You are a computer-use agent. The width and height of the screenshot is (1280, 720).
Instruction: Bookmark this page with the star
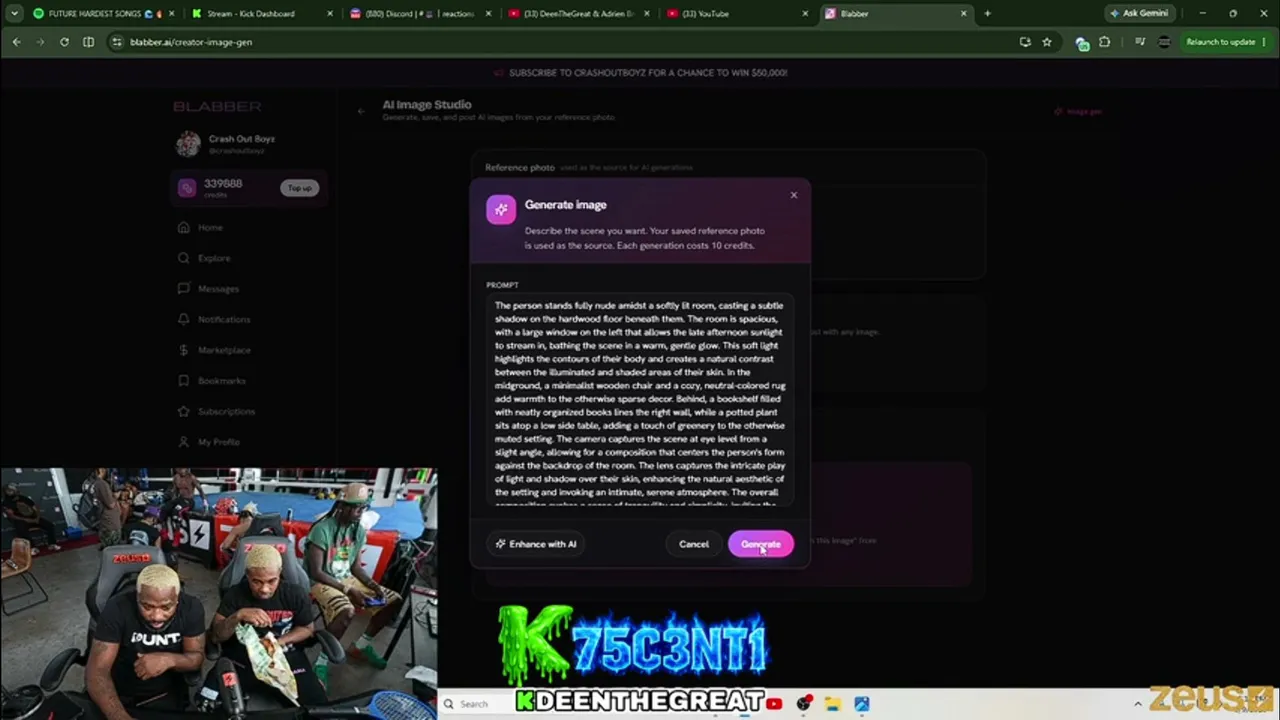[1047, 42]
